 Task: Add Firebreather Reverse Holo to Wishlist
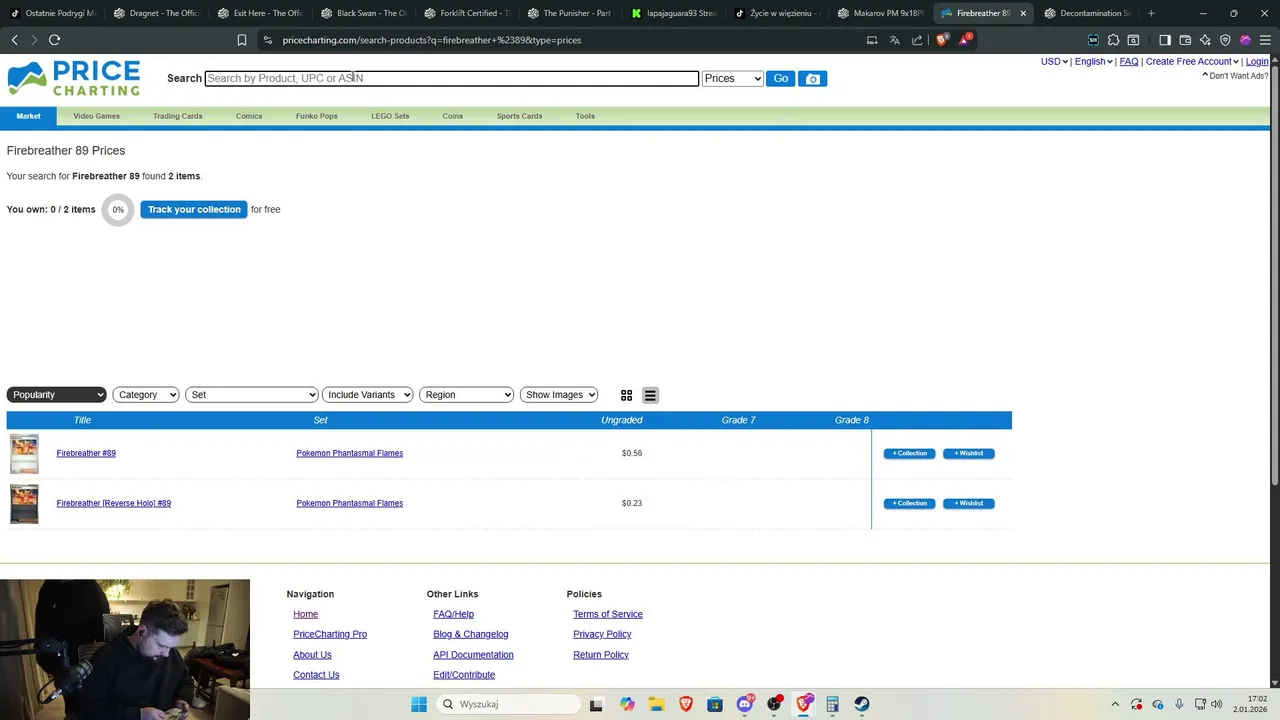click(969, 503)
